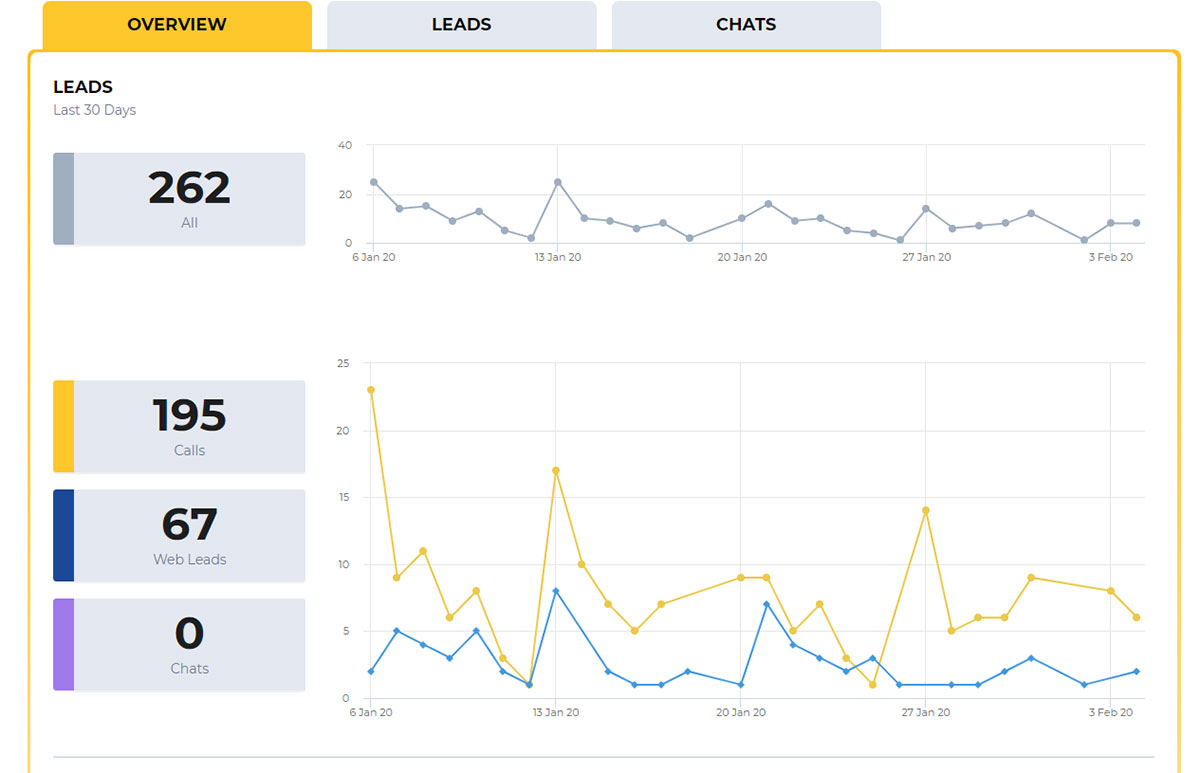
Task: Open the CHATS tab
Action: [745, 24]
